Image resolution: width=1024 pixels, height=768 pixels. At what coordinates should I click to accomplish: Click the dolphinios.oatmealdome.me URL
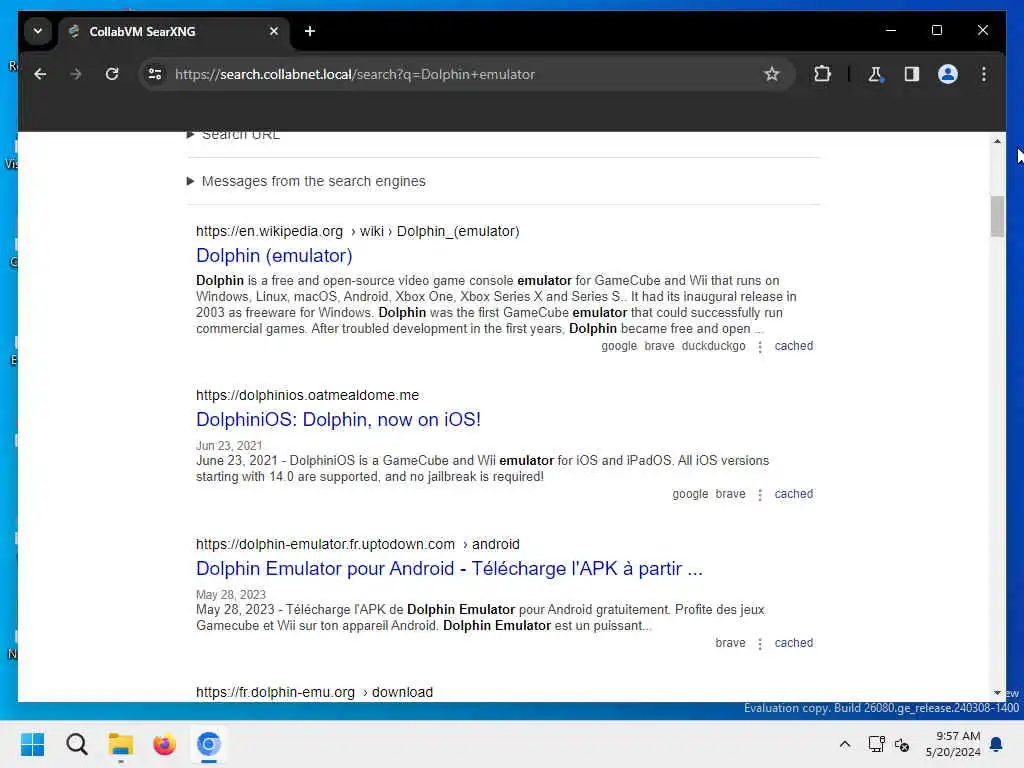(x=308, y=395)
